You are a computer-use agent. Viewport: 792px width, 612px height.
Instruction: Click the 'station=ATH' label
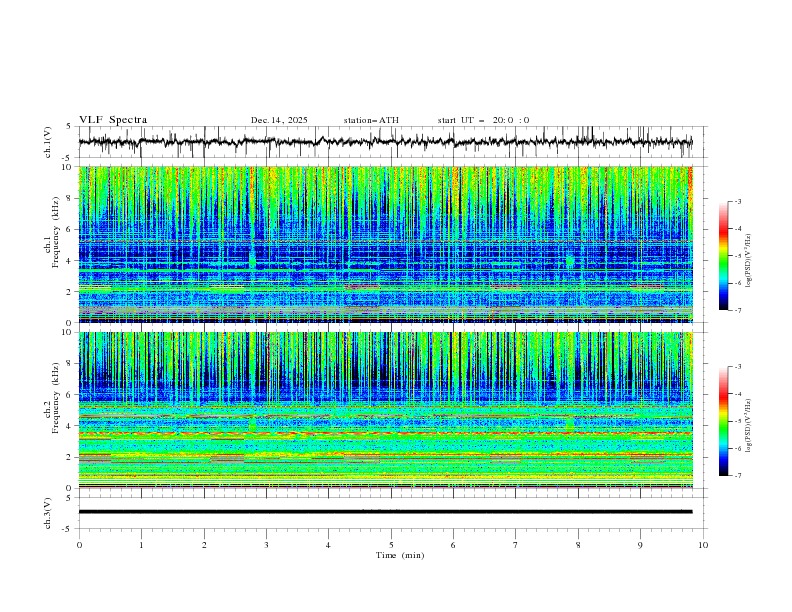[x=371, y=120]
